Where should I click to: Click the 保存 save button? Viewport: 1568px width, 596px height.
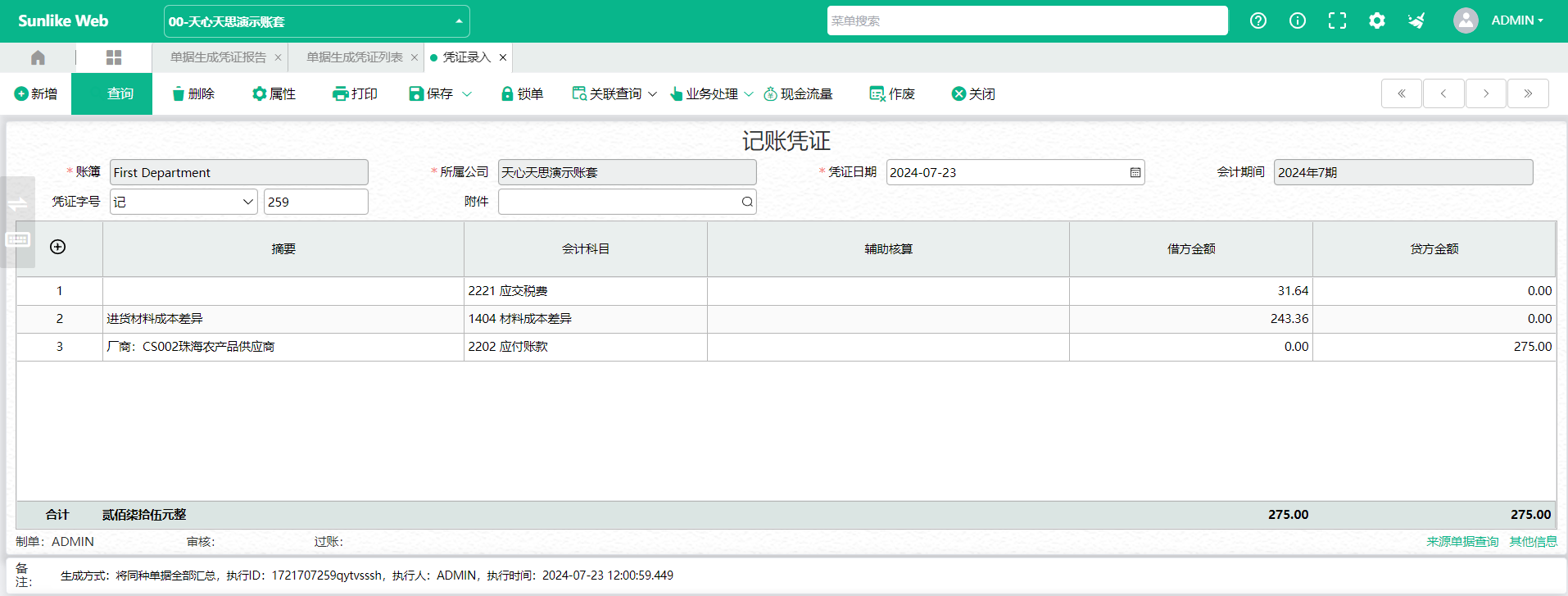431,93
